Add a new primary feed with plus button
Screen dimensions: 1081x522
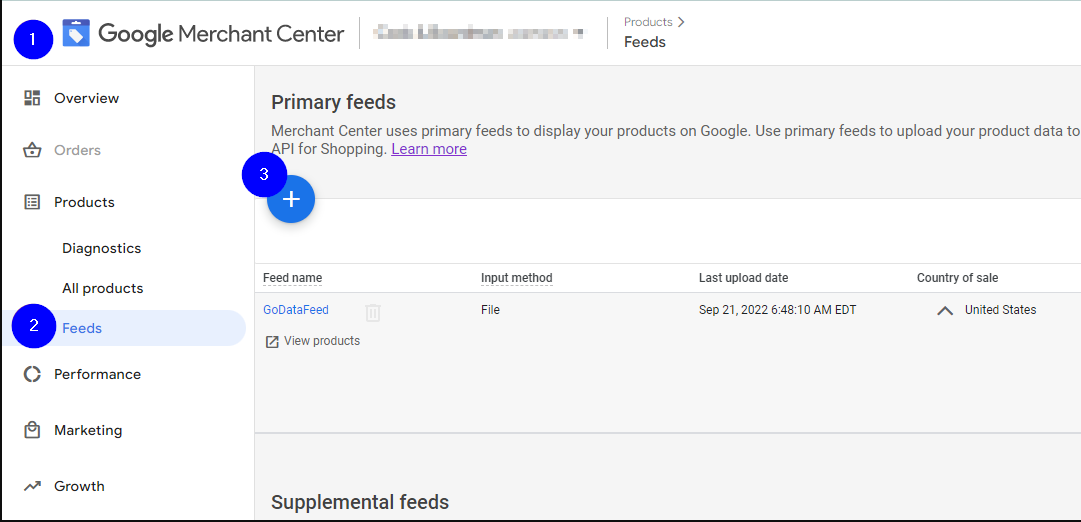291,200
